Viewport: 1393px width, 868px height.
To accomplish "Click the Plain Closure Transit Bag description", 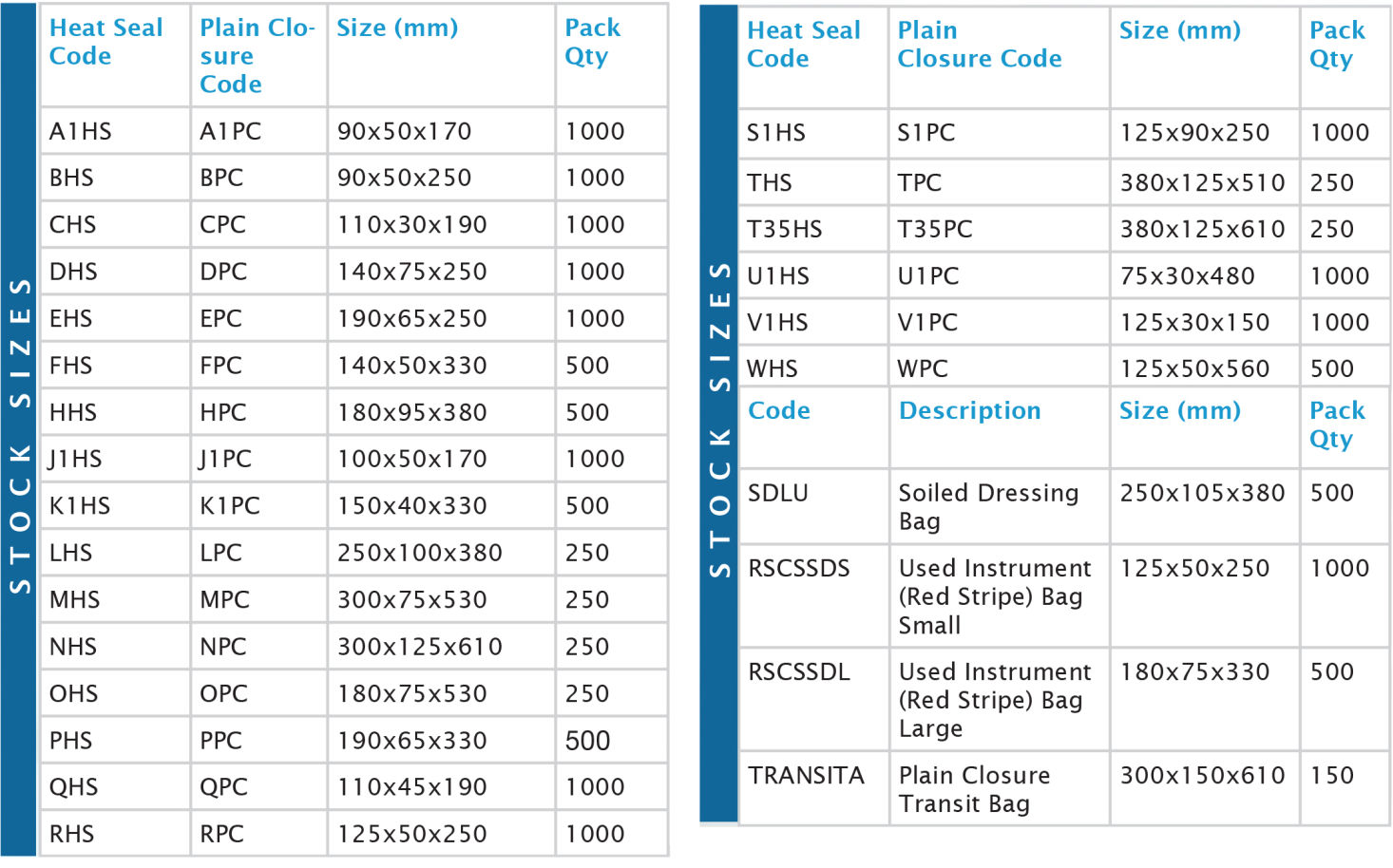I will 973,789.
